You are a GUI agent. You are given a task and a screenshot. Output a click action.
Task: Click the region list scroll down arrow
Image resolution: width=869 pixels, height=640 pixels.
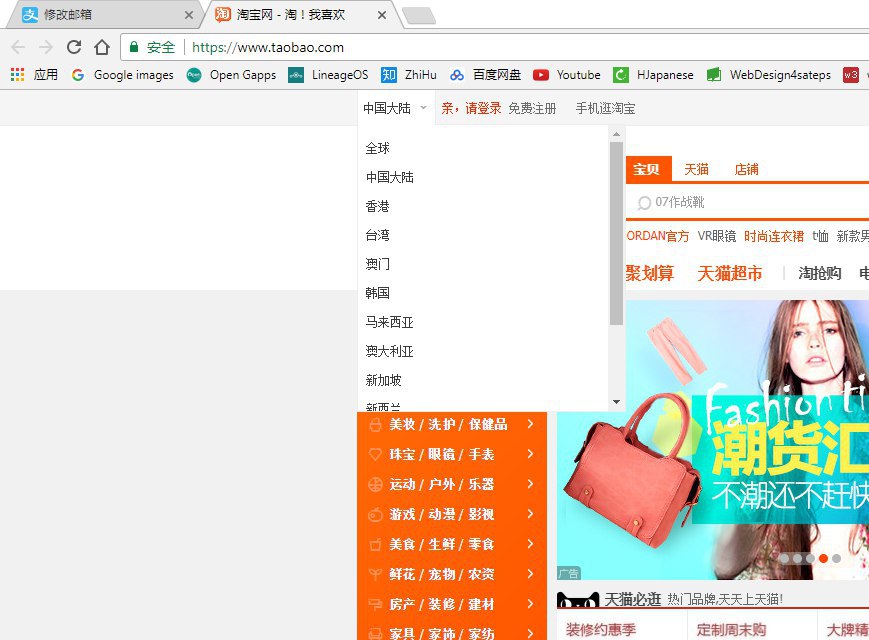[616, 402]
